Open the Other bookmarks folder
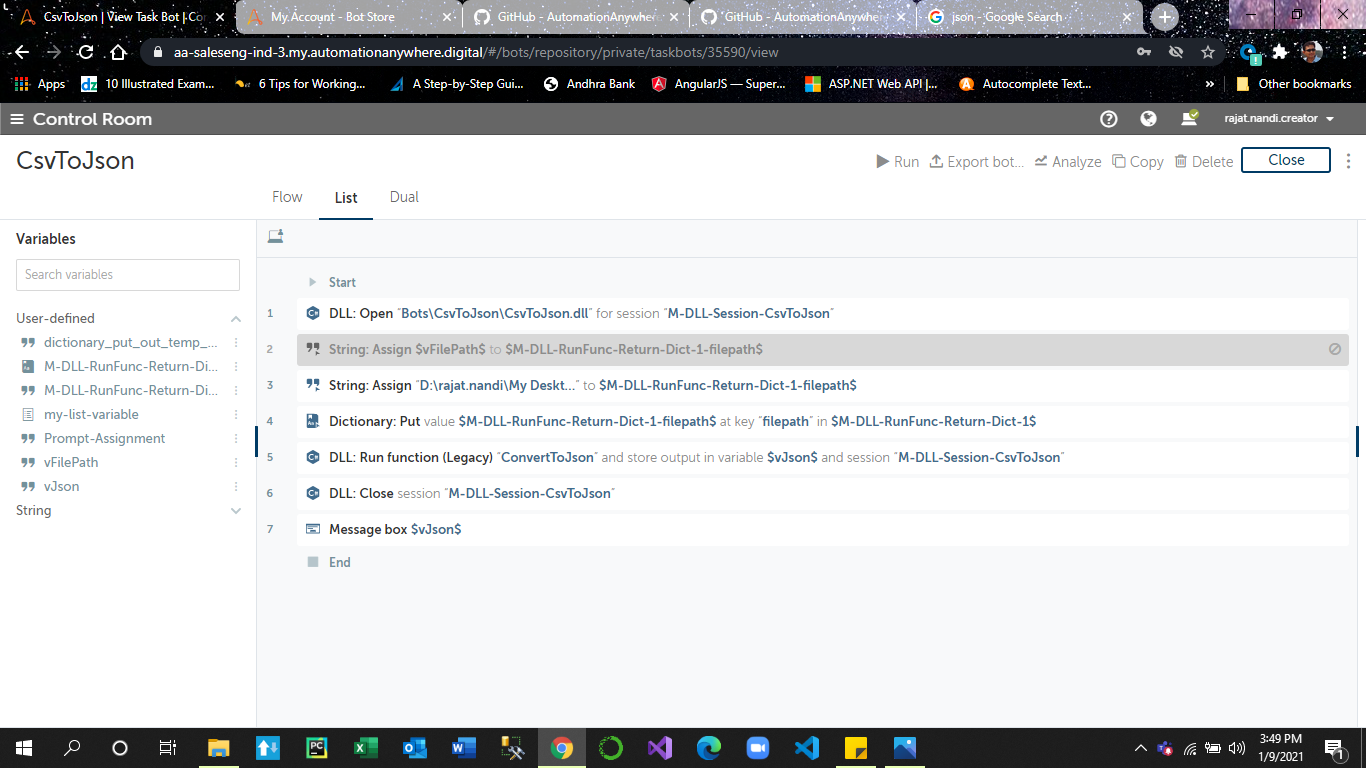1366x768 pixels. (x=1294, y=84)
